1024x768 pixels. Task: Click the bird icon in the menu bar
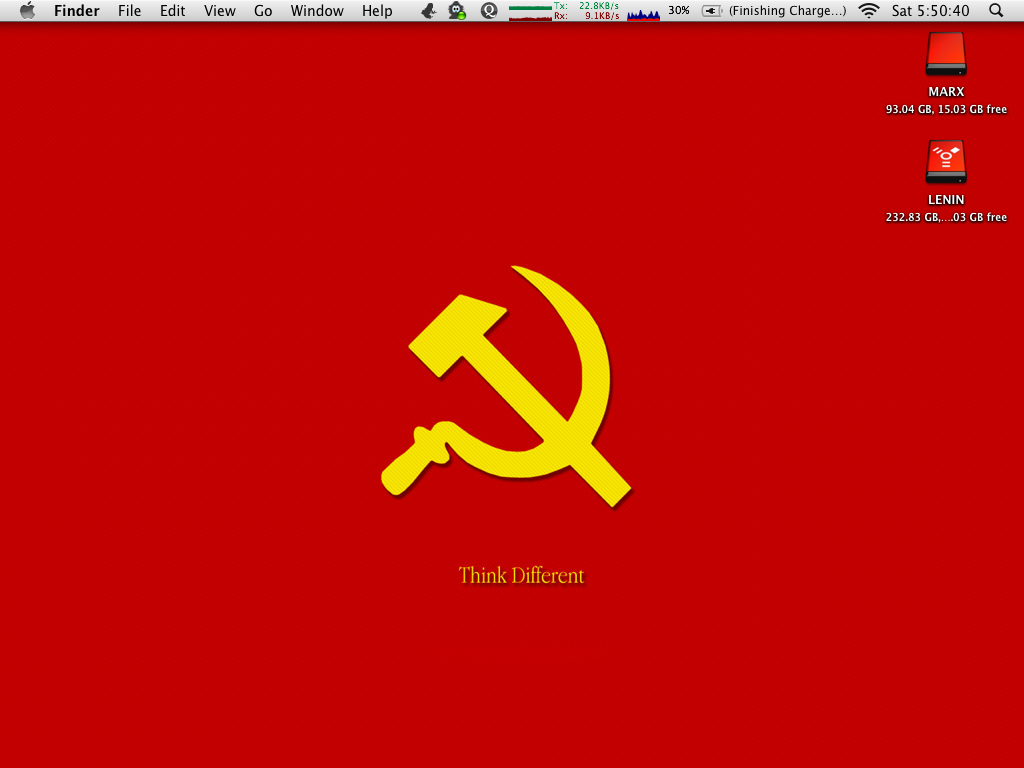click(428, 11)
